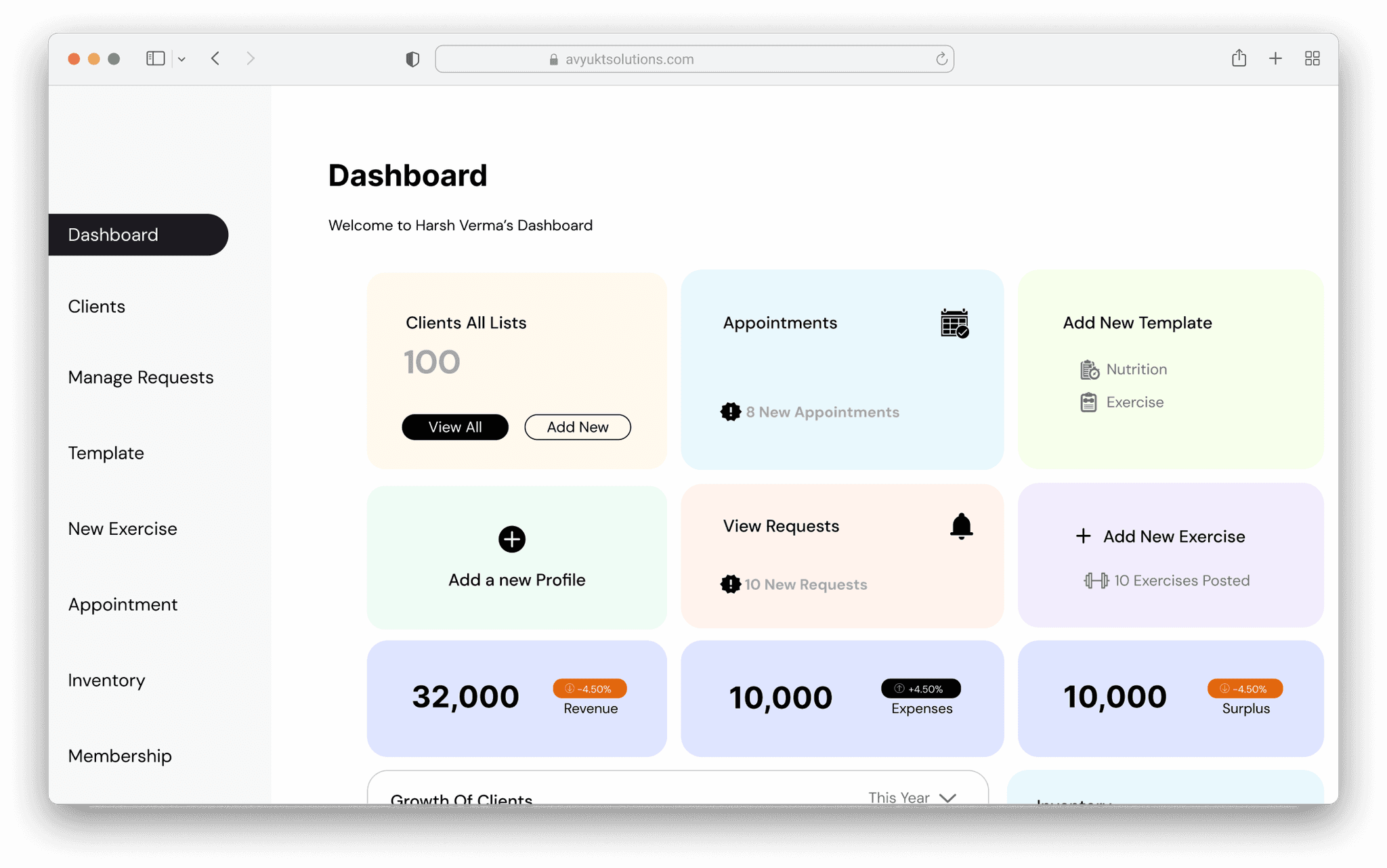Image resolution: width=1387 pixels, height=868 pixels.
Task: Click the Add New Exercise dumbbell icon
Action: tap(1094, 580)
